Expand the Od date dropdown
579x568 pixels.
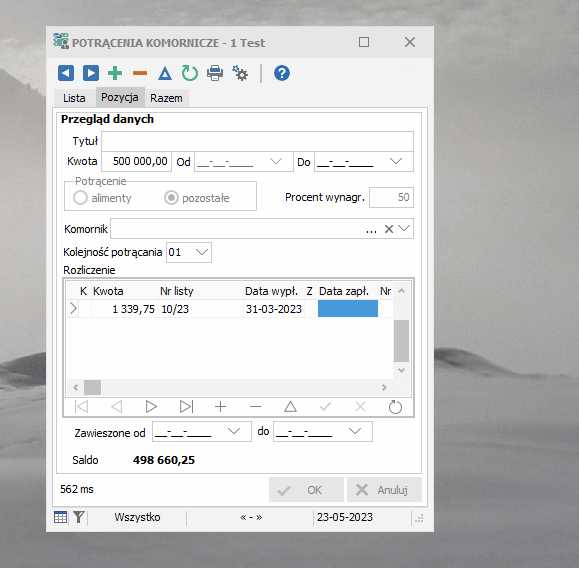click(x=276, y=161)
